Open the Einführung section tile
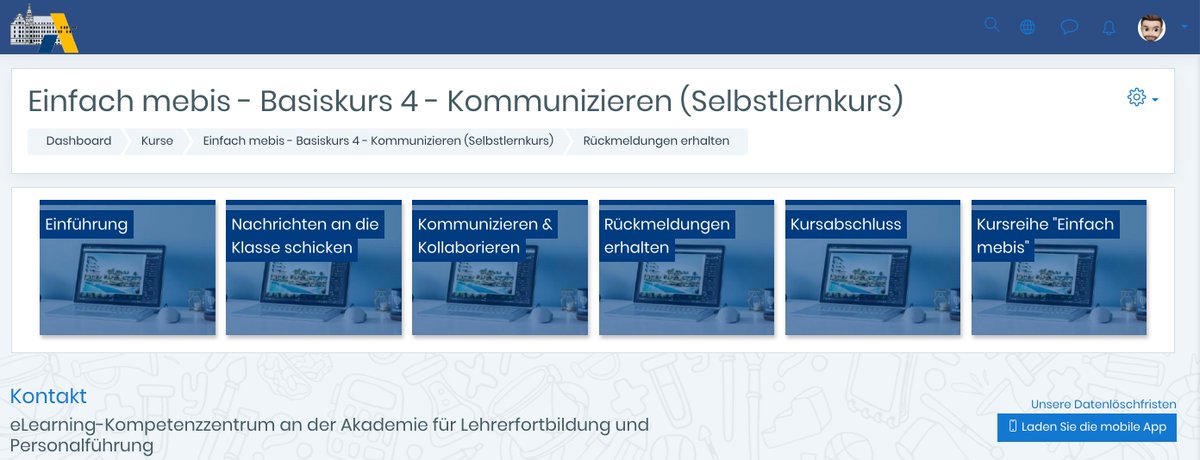 point(128,268)
